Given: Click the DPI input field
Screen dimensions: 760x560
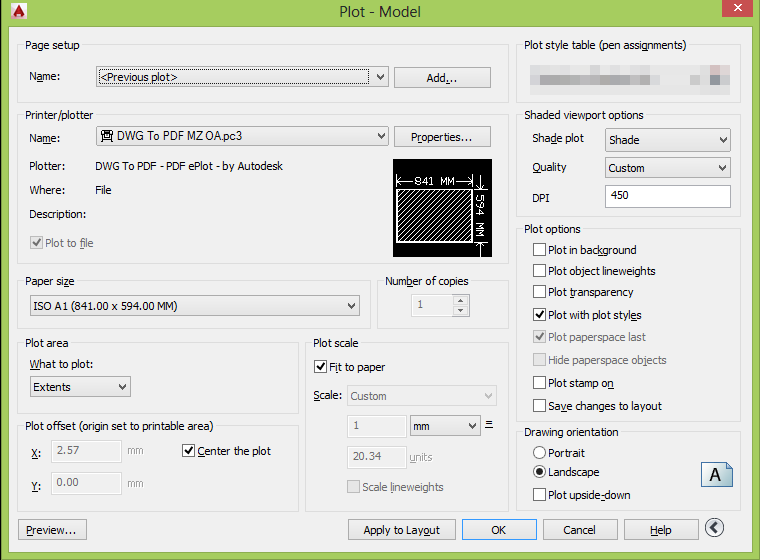Looking at the screenshot, I should (667, 196).
